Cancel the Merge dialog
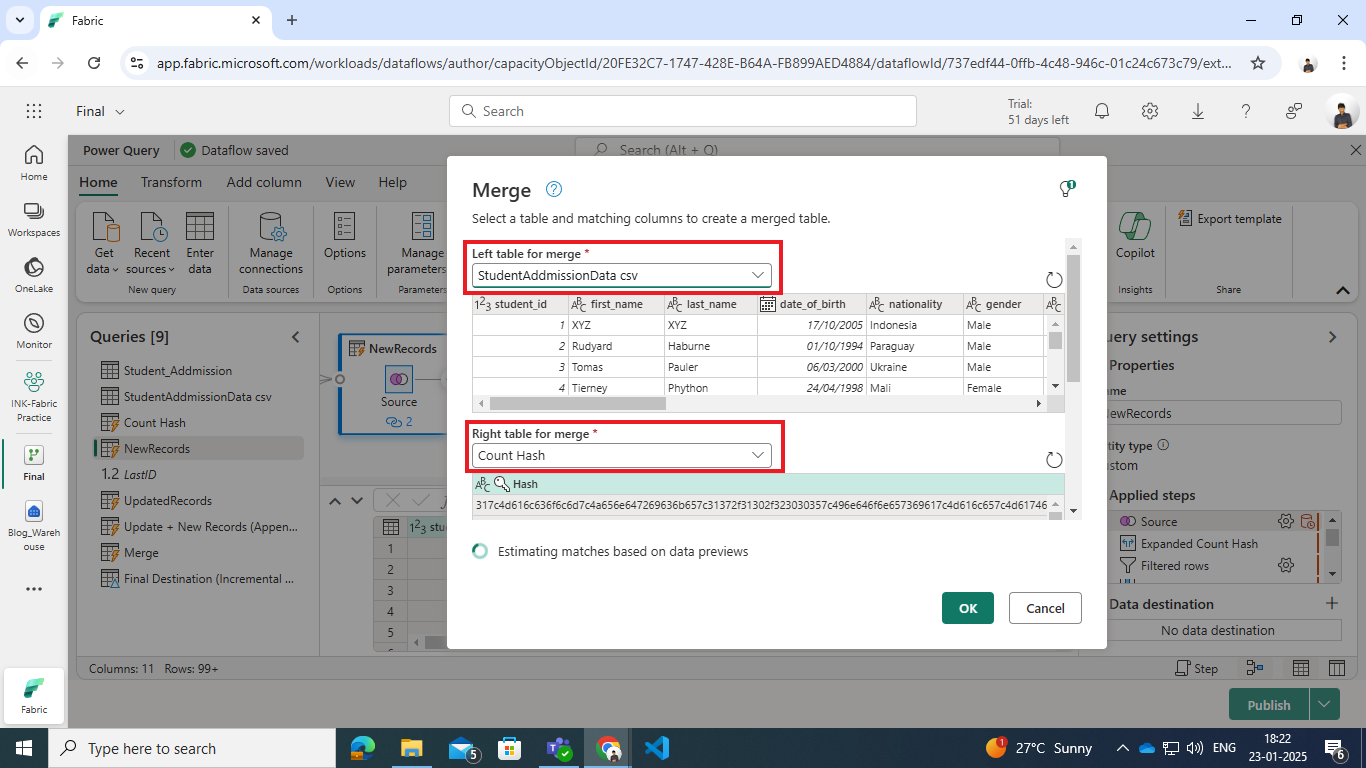This screenshot has width=1366, height=768. pos(1045,608)
